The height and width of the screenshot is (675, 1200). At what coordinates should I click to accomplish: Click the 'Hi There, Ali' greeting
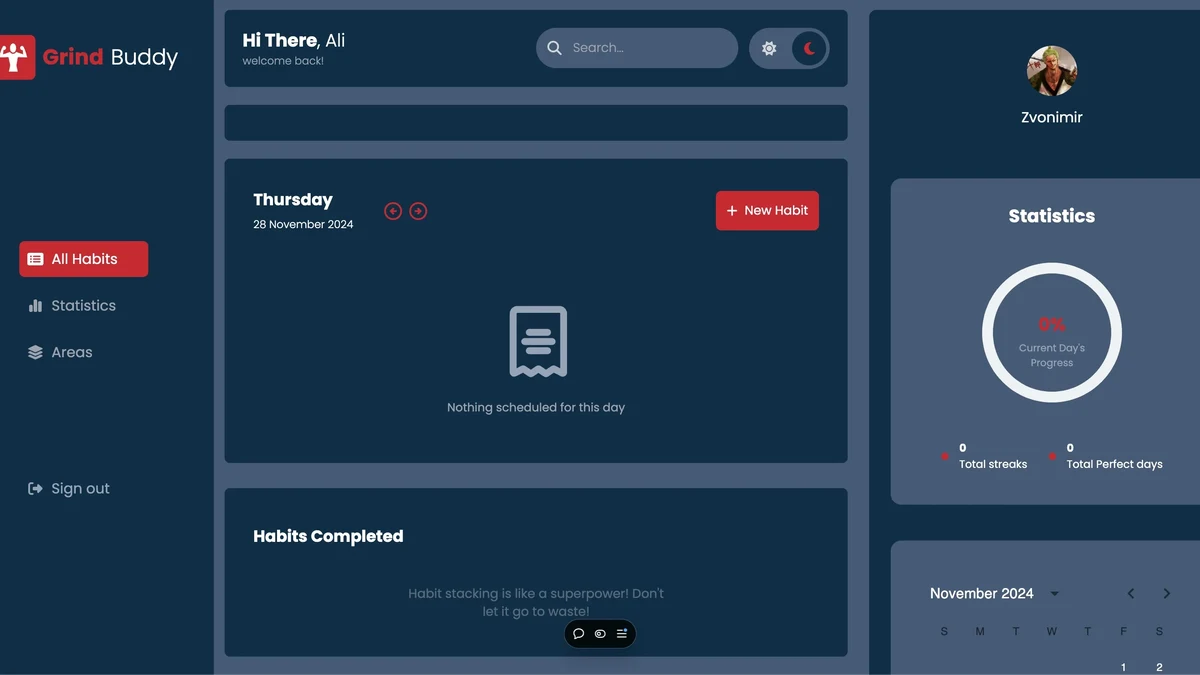point(294,41)
